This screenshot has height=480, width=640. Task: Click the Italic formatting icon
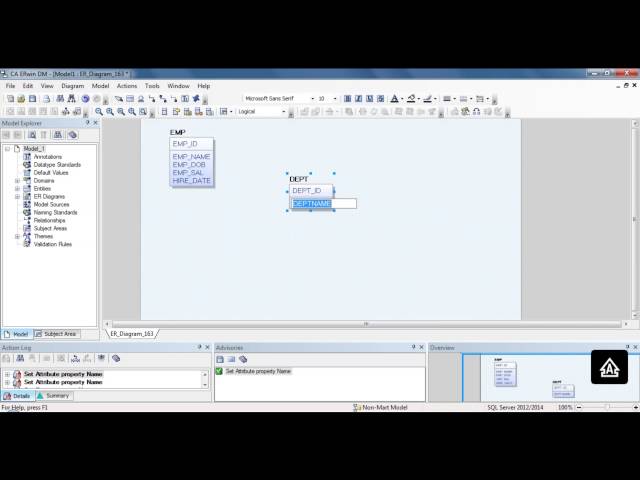point(358,99)
